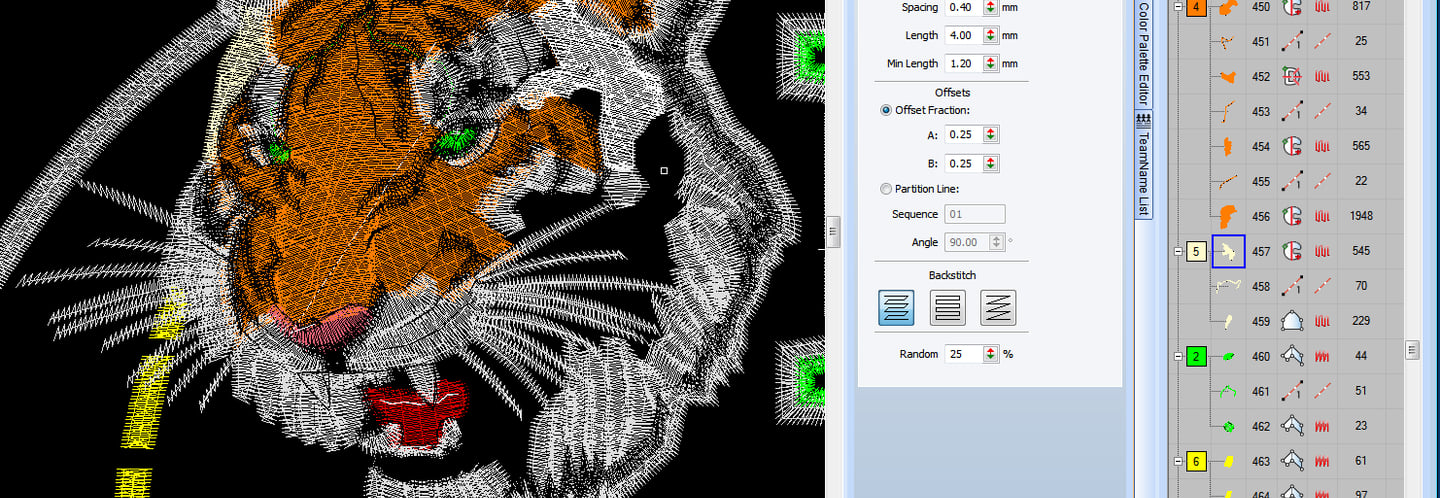Select the yellow color 6 swatch
Viewport: 1440px width, 498px height.
pyautogui.click(x=1197, y=461)
